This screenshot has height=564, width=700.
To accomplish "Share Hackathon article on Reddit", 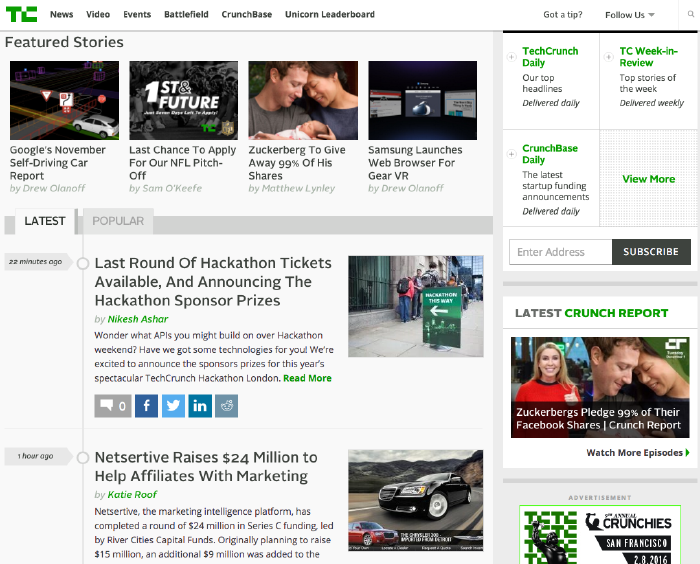I will (x=227, y=406).
